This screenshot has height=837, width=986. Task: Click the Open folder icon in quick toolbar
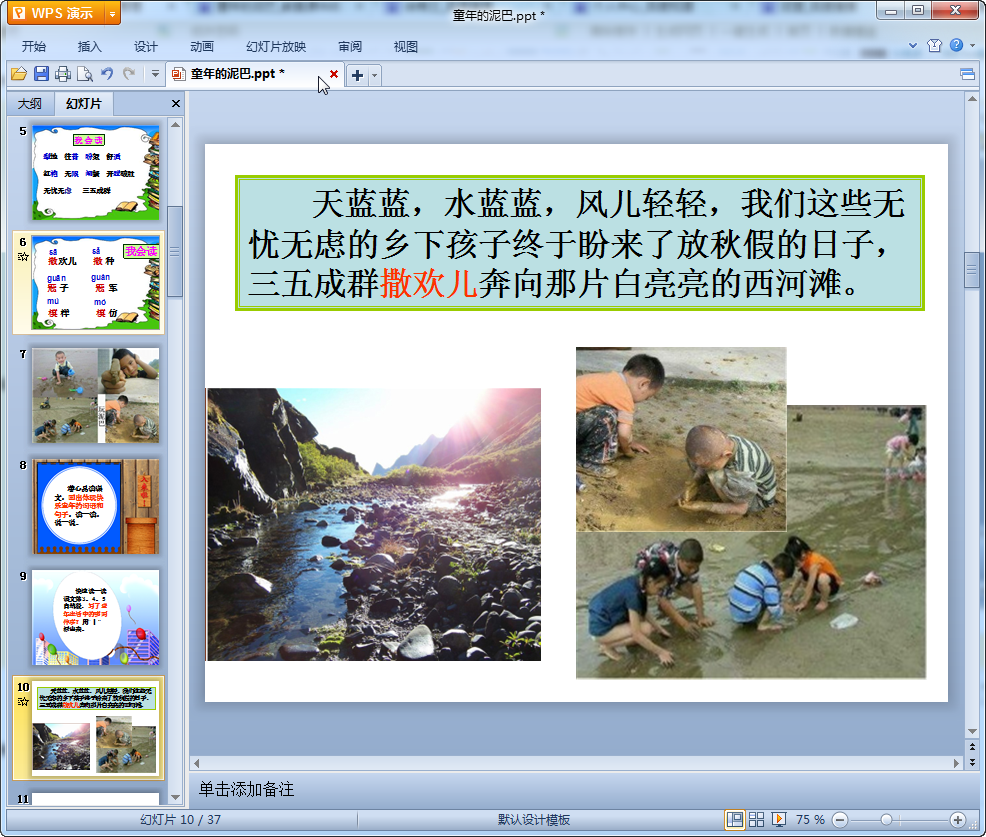click(18, 74)
